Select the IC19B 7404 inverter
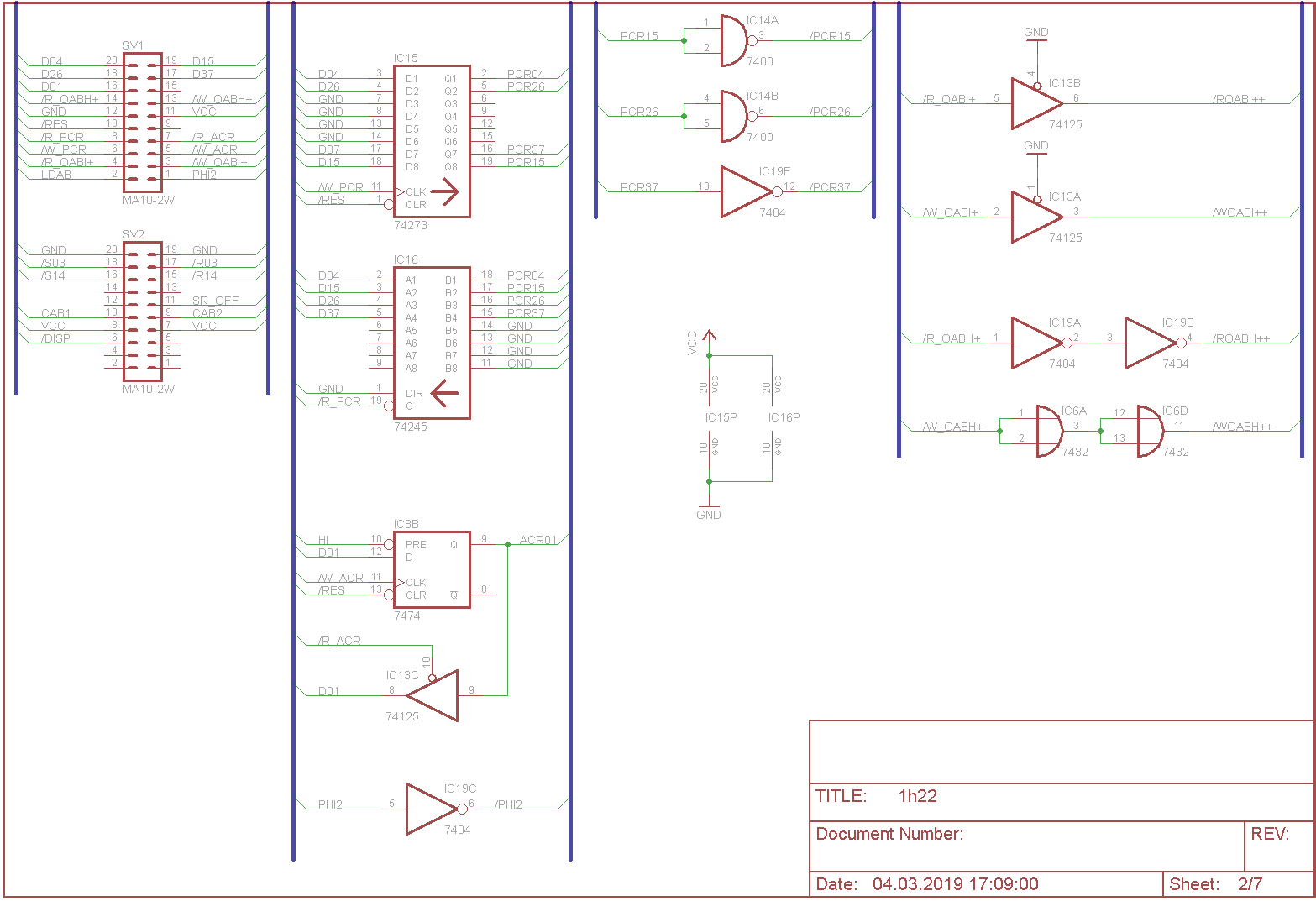This screenshot has width=1316, height=901. pyautogui.click(x=1148, y=343)
